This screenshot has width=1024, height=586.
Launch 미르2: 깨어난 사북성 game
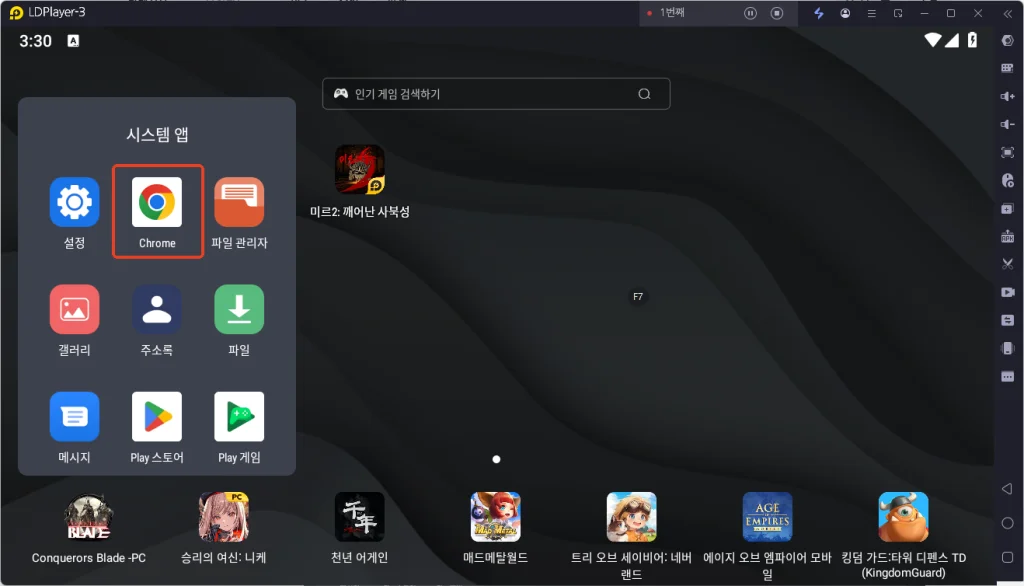(360, 170)
